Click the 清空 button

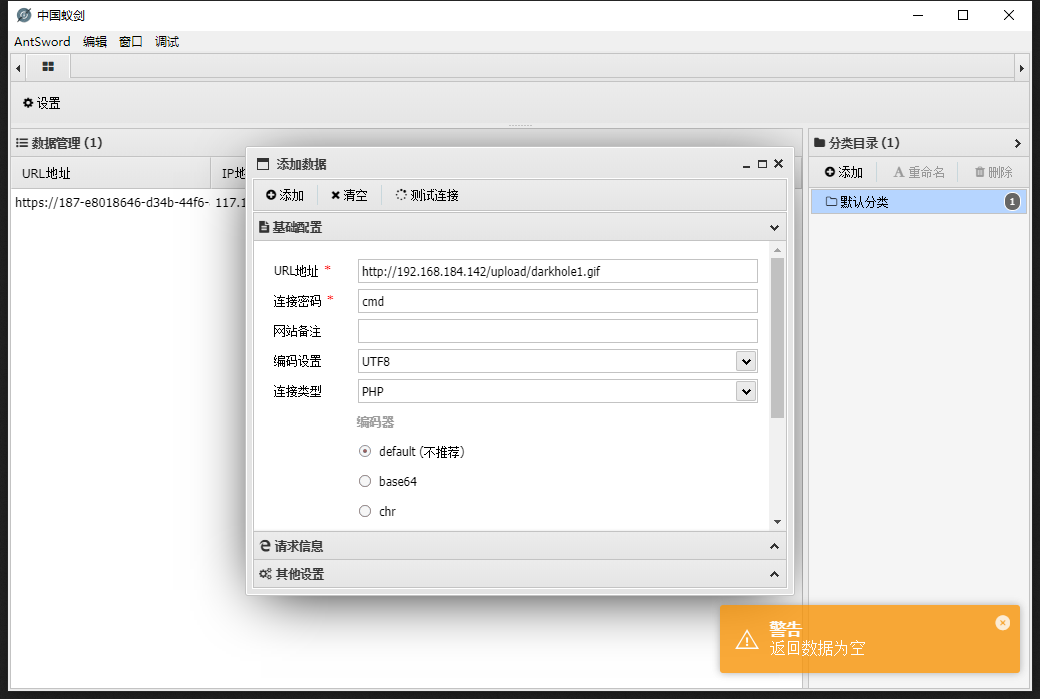pos(349,195)
